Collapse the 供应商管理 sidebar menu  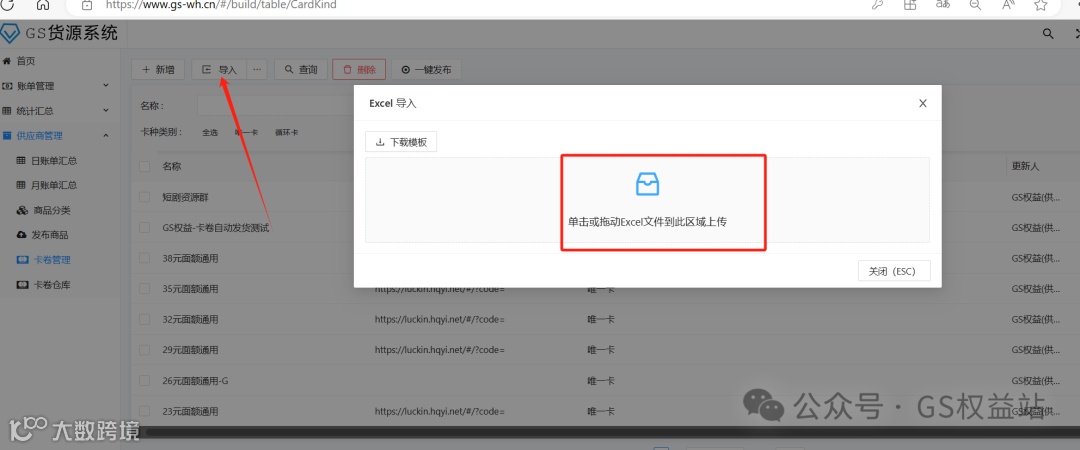point(60,136)
